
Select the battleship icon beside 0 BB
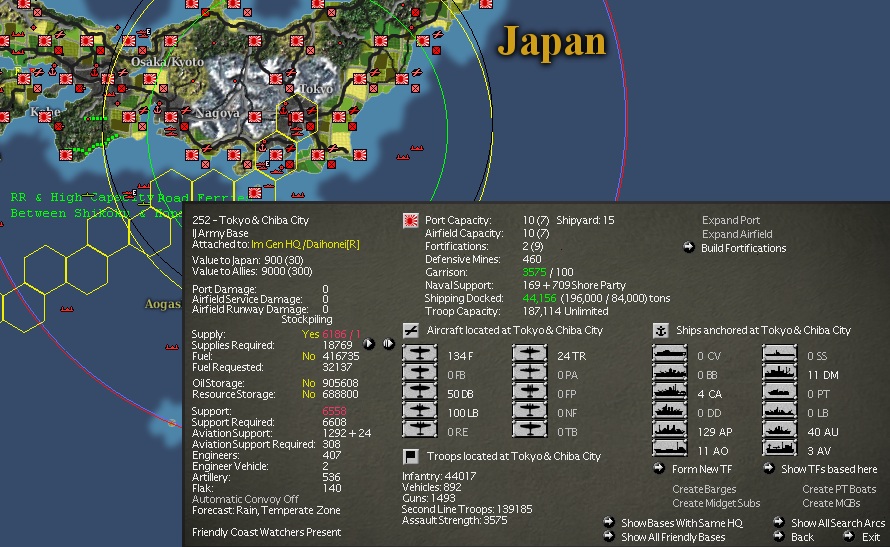(x=670, y=373)
